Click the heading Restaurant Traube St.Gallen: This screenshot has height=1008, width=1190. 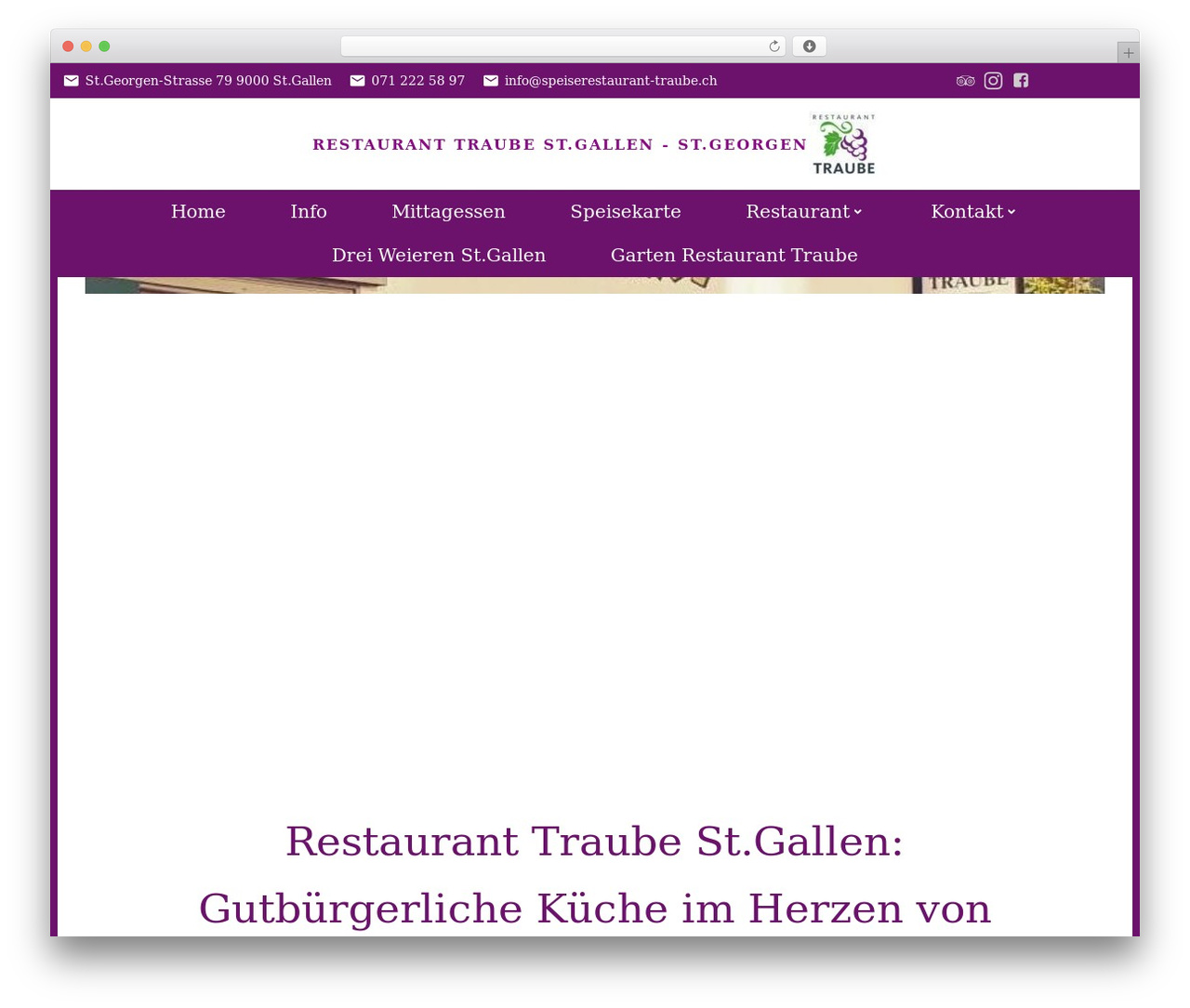(x=595, y=842)
